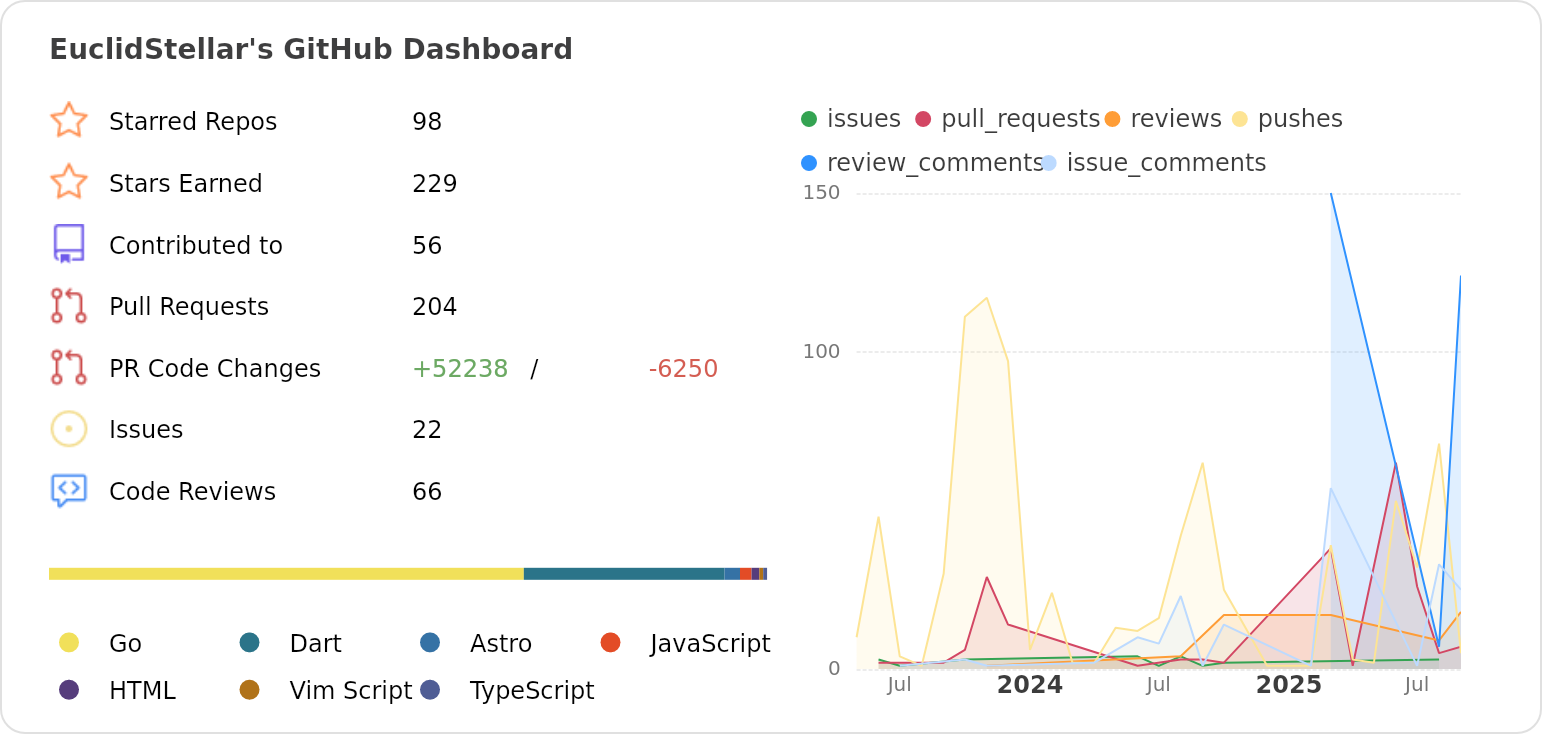Click the -6250 deletions count
Viewport: 1542px width, 734px height.
685,368
